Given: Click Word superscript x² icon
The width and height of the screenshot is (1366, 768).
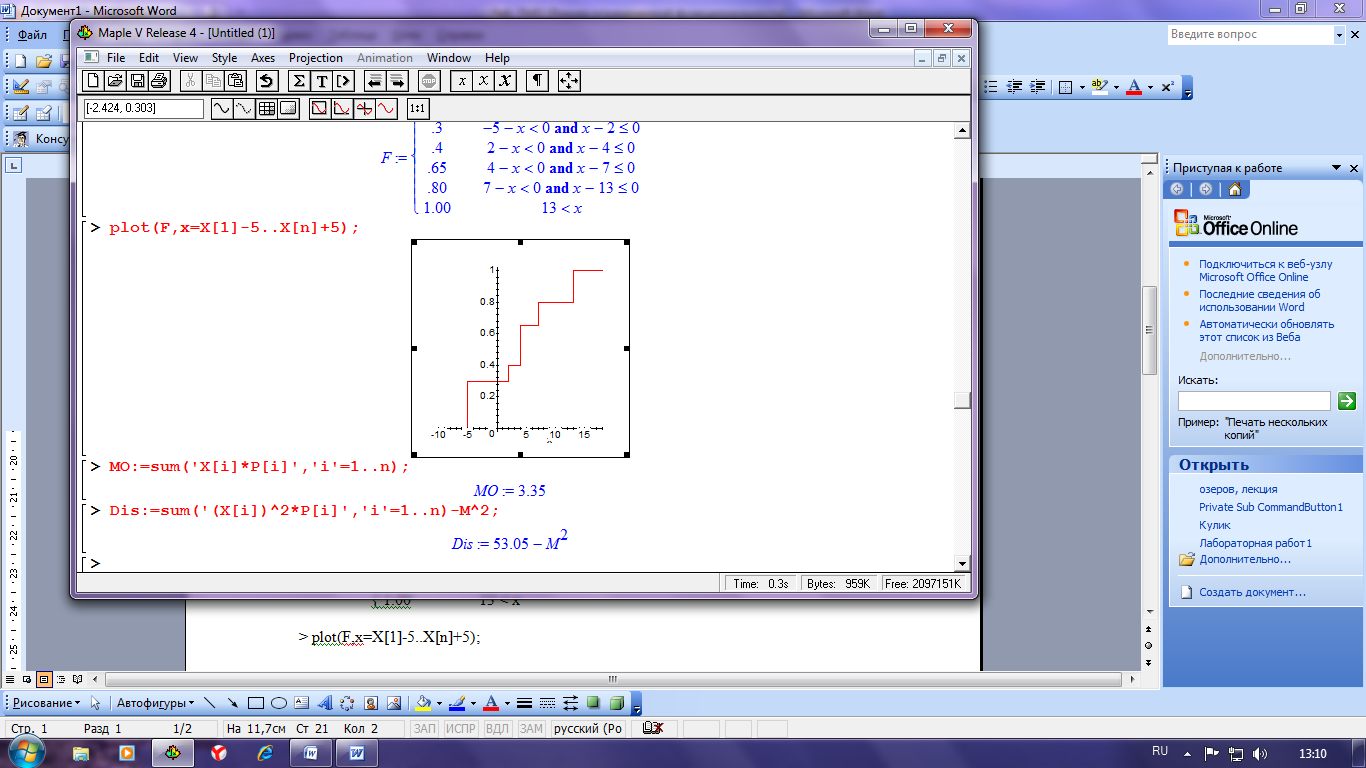Looking at the screenshot, I should (x=1168, y=87).
